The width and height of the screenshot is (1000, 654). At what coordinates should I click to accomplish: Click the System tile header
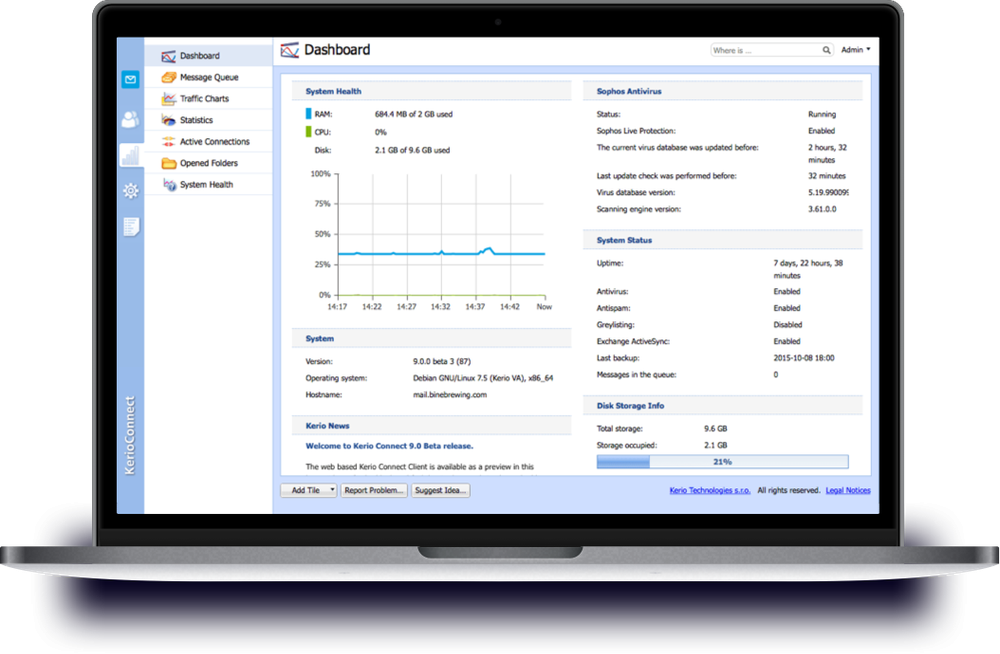pos(431,339)
